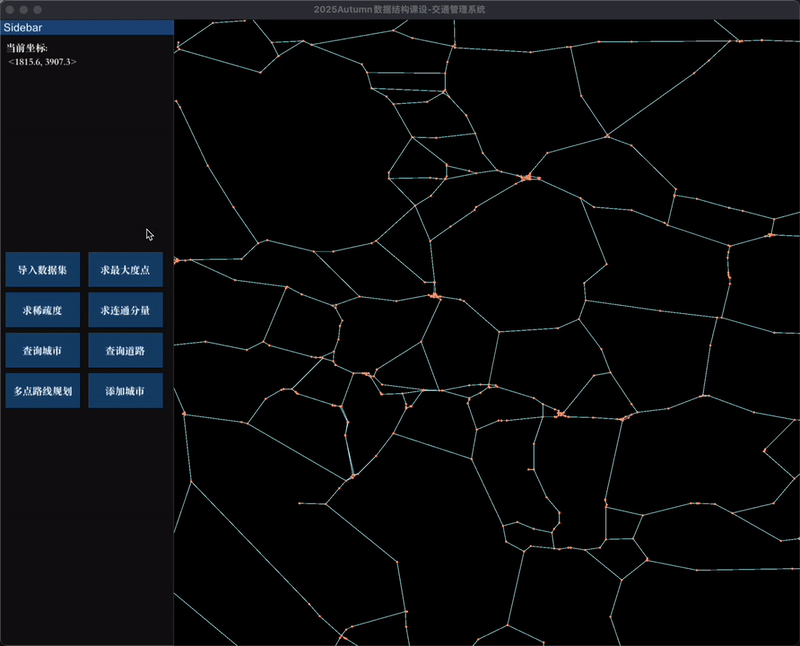This screenshot has width=800, height=646.
Task: Open city lookup with 查询城市 button
Action: click(41, 349)
